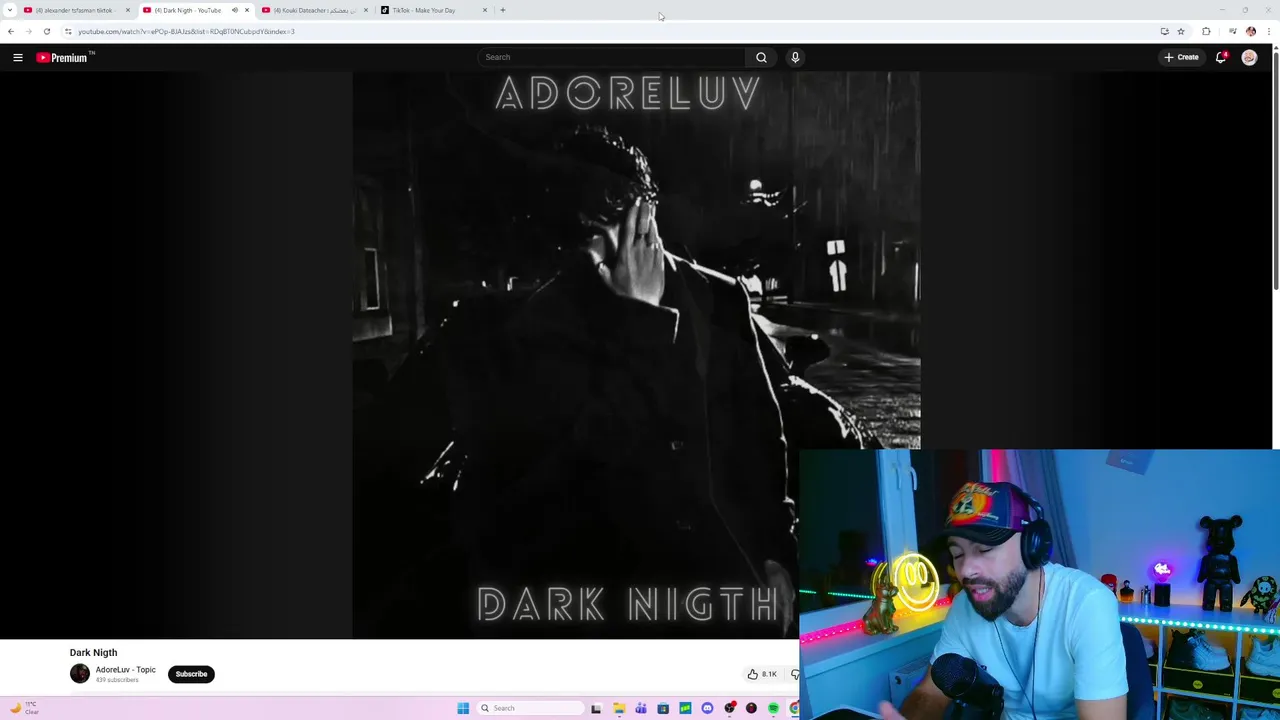Open a new browser tab
Viewport: 1280px width, 720px height.
click(x=503, y=10)
